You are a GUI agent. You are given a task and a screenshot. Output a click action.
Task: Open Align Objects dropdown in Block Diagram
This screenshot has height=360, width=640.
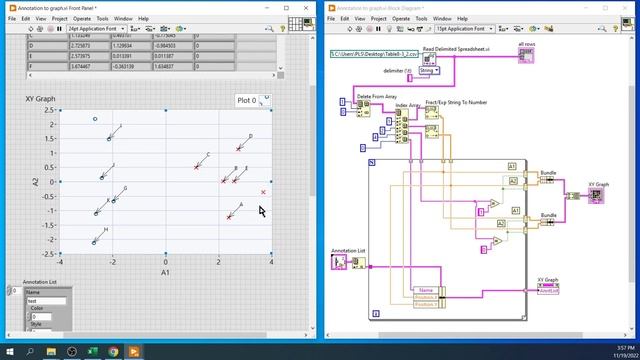(503, 29)
